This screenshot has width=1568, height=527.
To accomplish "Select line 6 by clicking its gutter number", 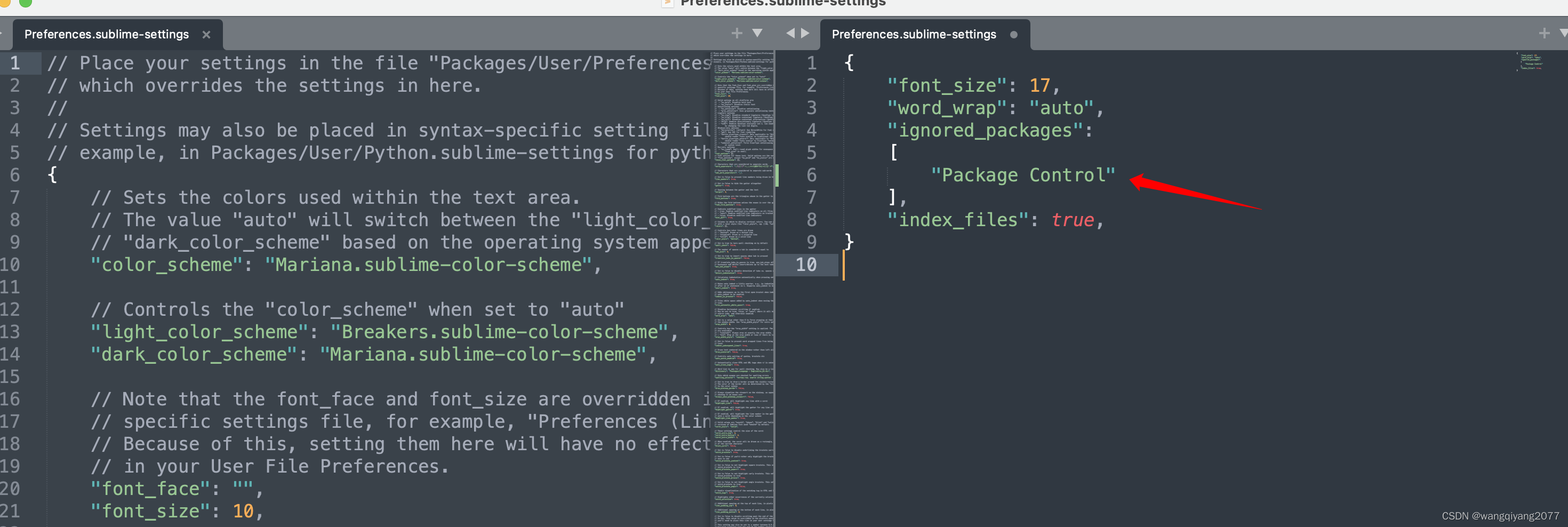I will tap(14, 174).
